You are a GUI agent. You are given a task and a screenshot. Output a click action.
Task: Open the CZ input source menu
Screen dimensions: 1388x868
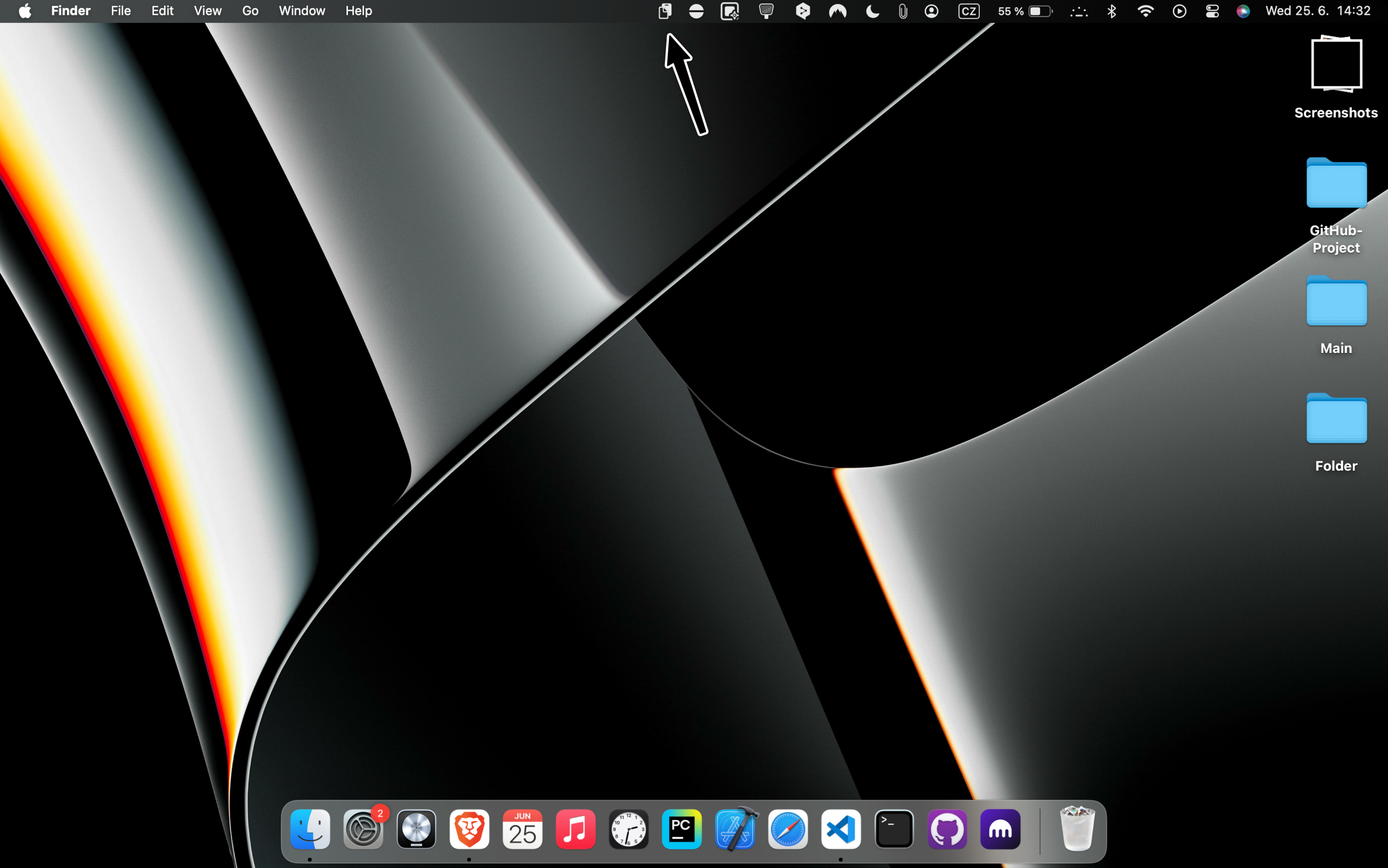[969, 11]
